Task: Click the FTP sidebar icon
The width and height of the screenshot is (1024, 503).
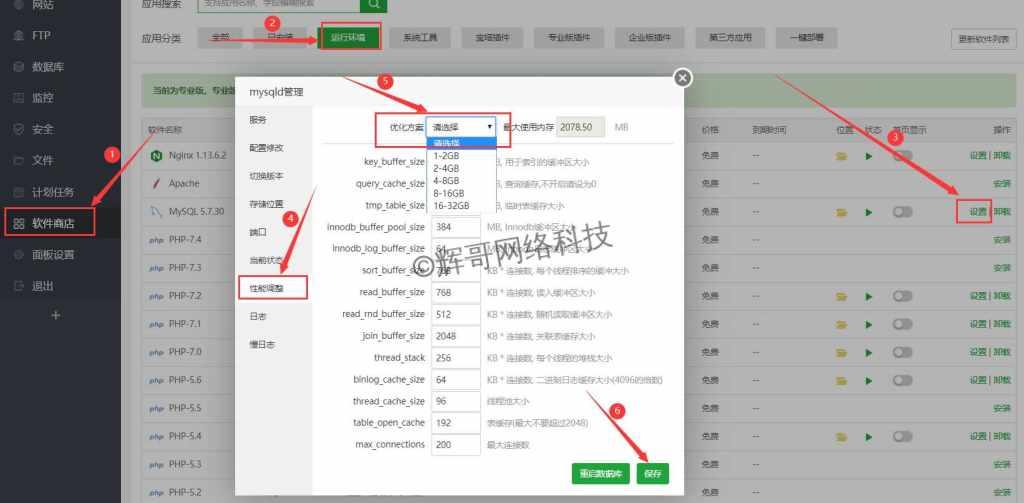Action: [x=19, y=35]
